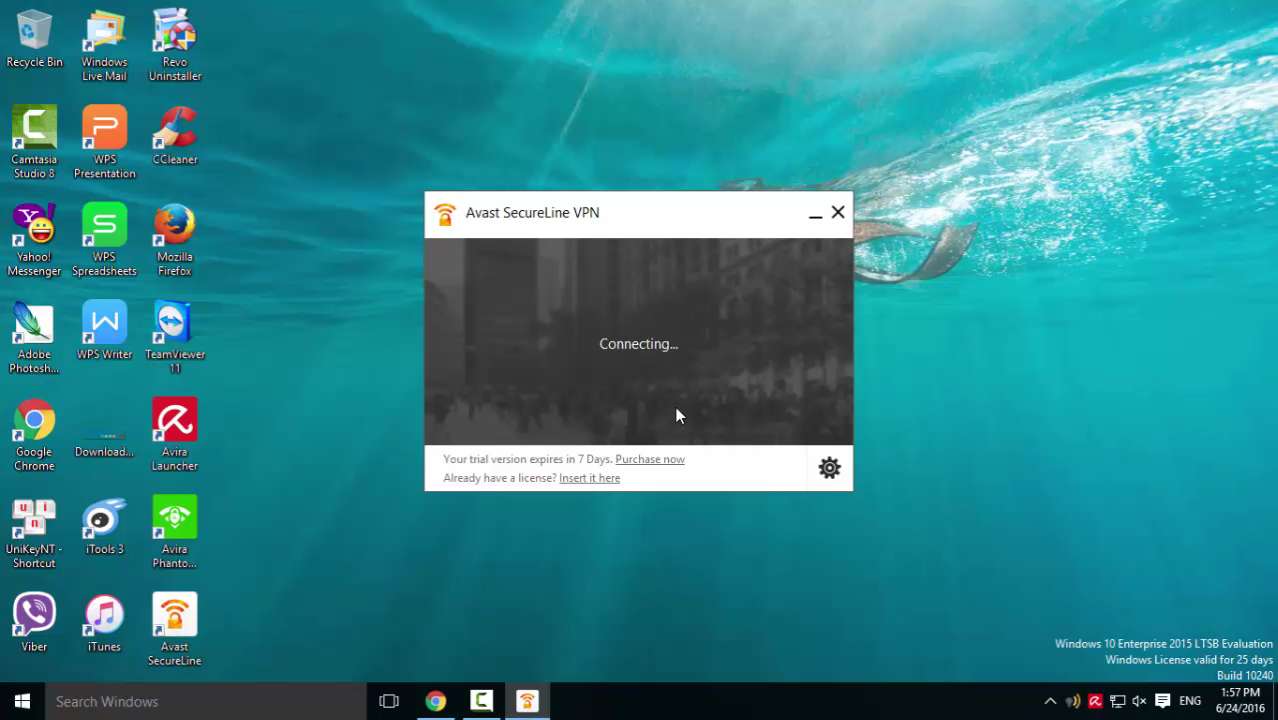The height and width of the screenshot is (720, 1278).
Task: Open Avast SecureLine VPN settings gear
Action: (829, 468)
